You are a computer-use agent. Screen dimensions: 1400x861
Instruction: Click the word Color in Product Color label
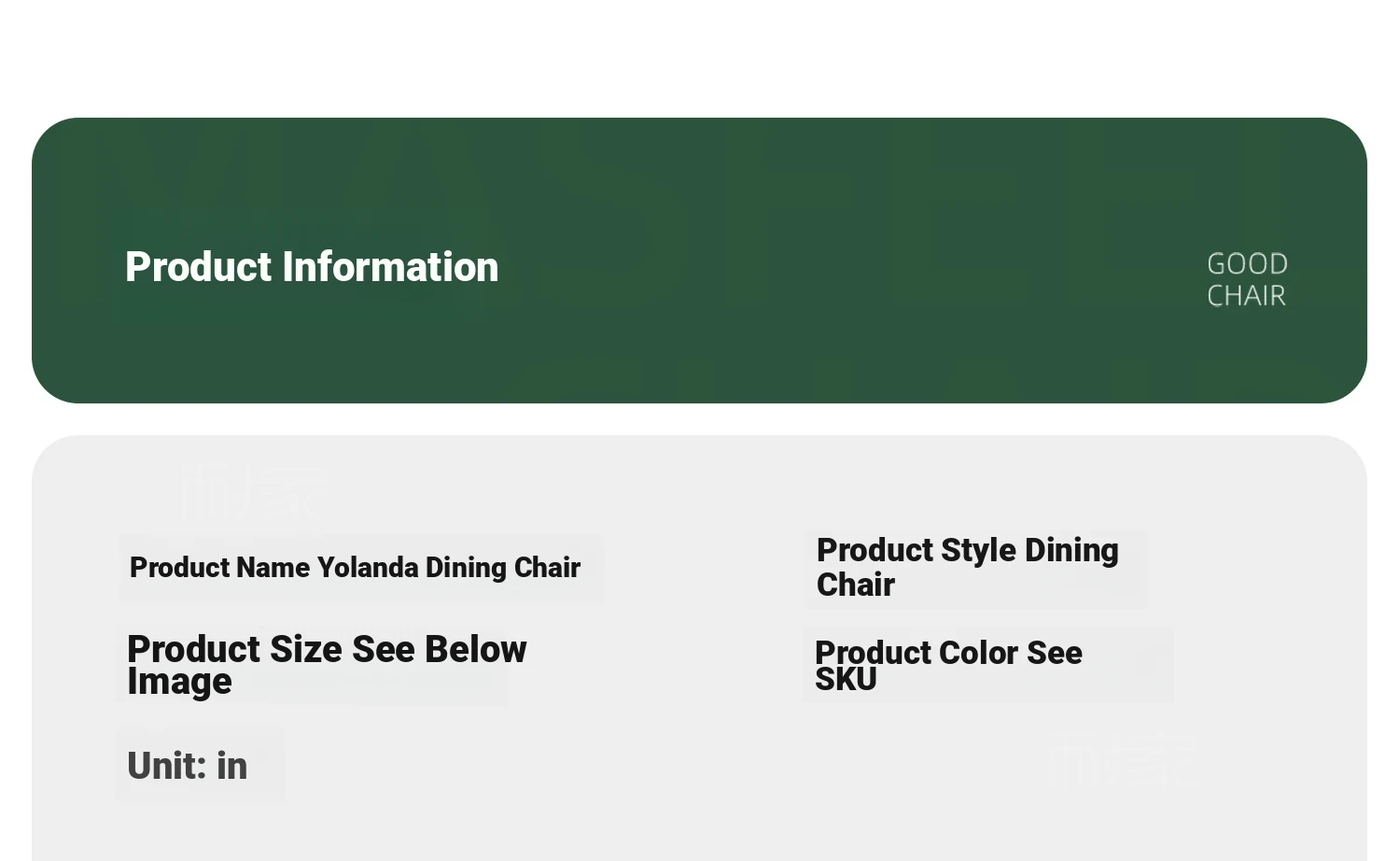[x=977, y=653]
